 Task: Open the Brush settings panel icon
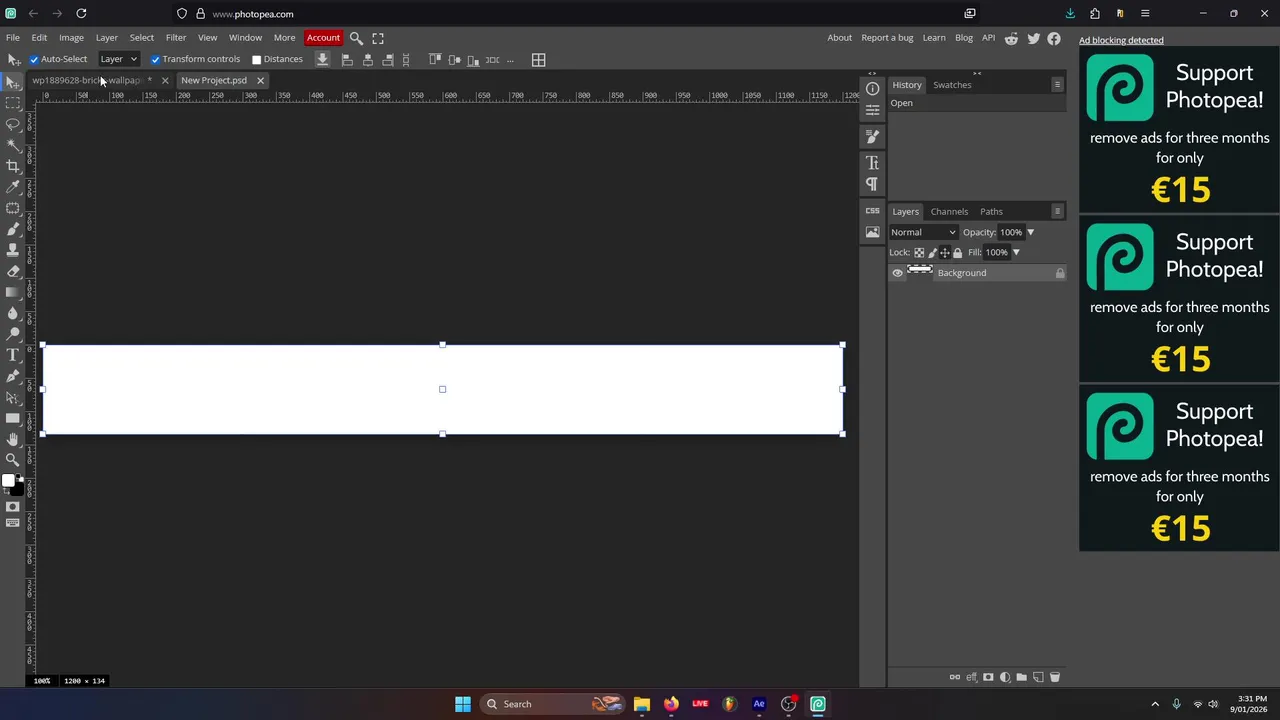pyautogui.click(x=872, y=136)
